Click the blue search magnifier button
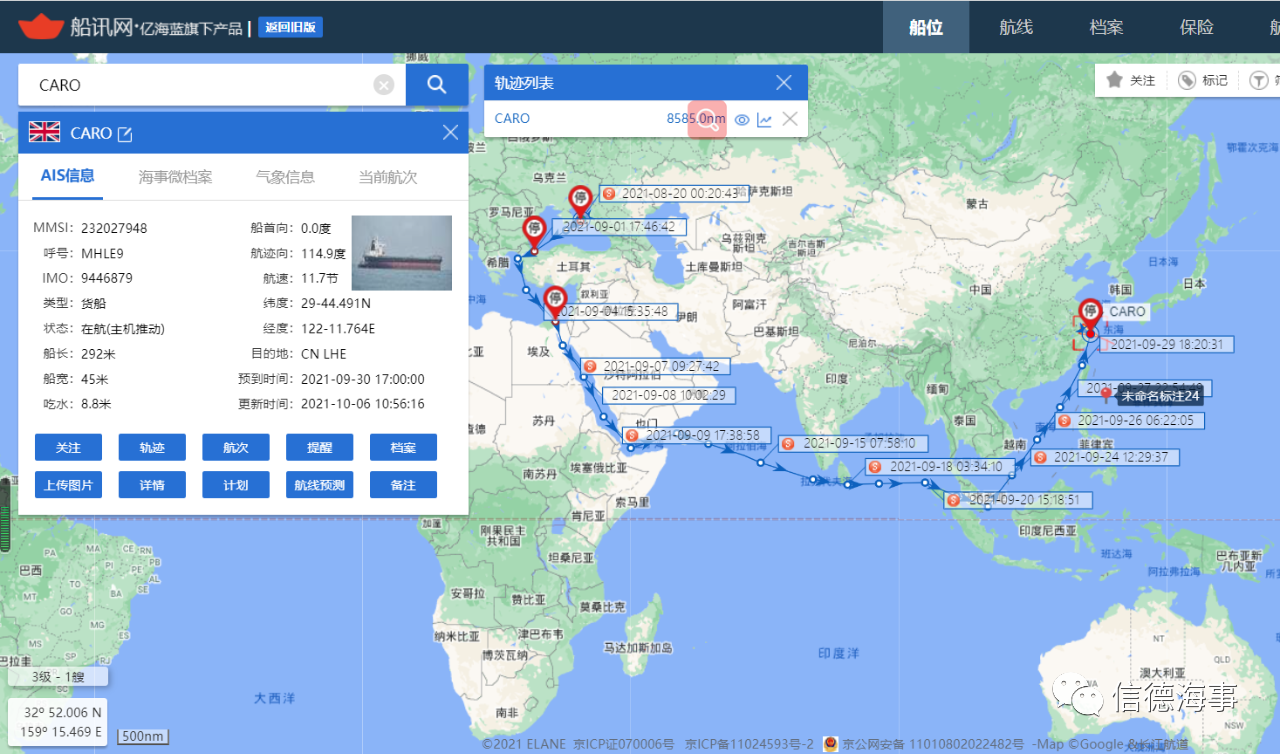 (x=437, y=85)
